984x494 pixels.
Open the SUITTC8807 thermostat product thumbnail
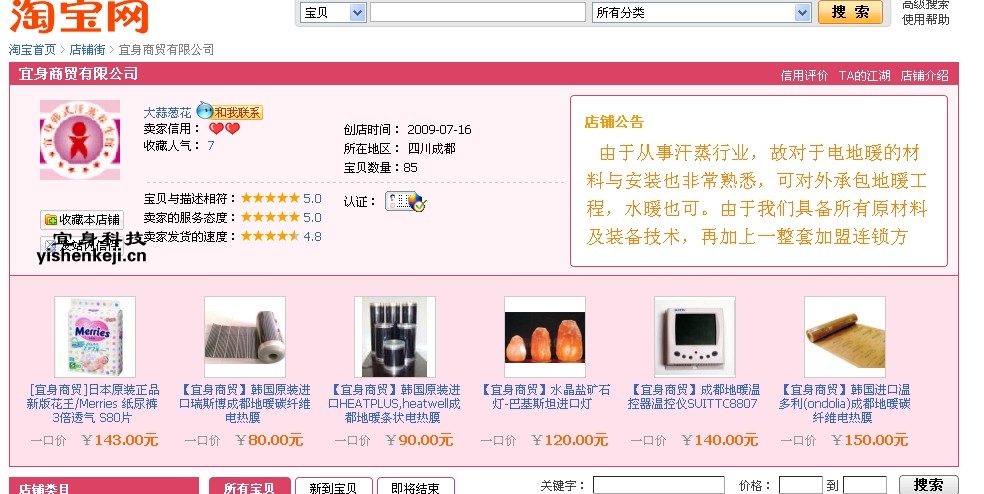695,337
